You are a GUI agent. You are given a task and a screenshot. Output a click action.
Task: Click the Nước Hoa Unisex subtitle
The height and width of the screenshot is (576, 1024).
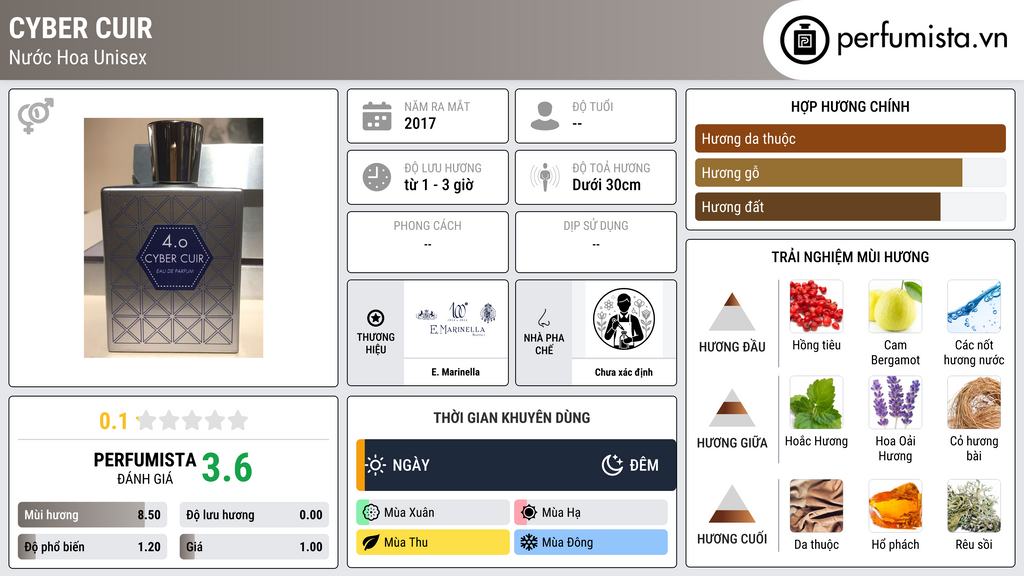tap(78, 57)
